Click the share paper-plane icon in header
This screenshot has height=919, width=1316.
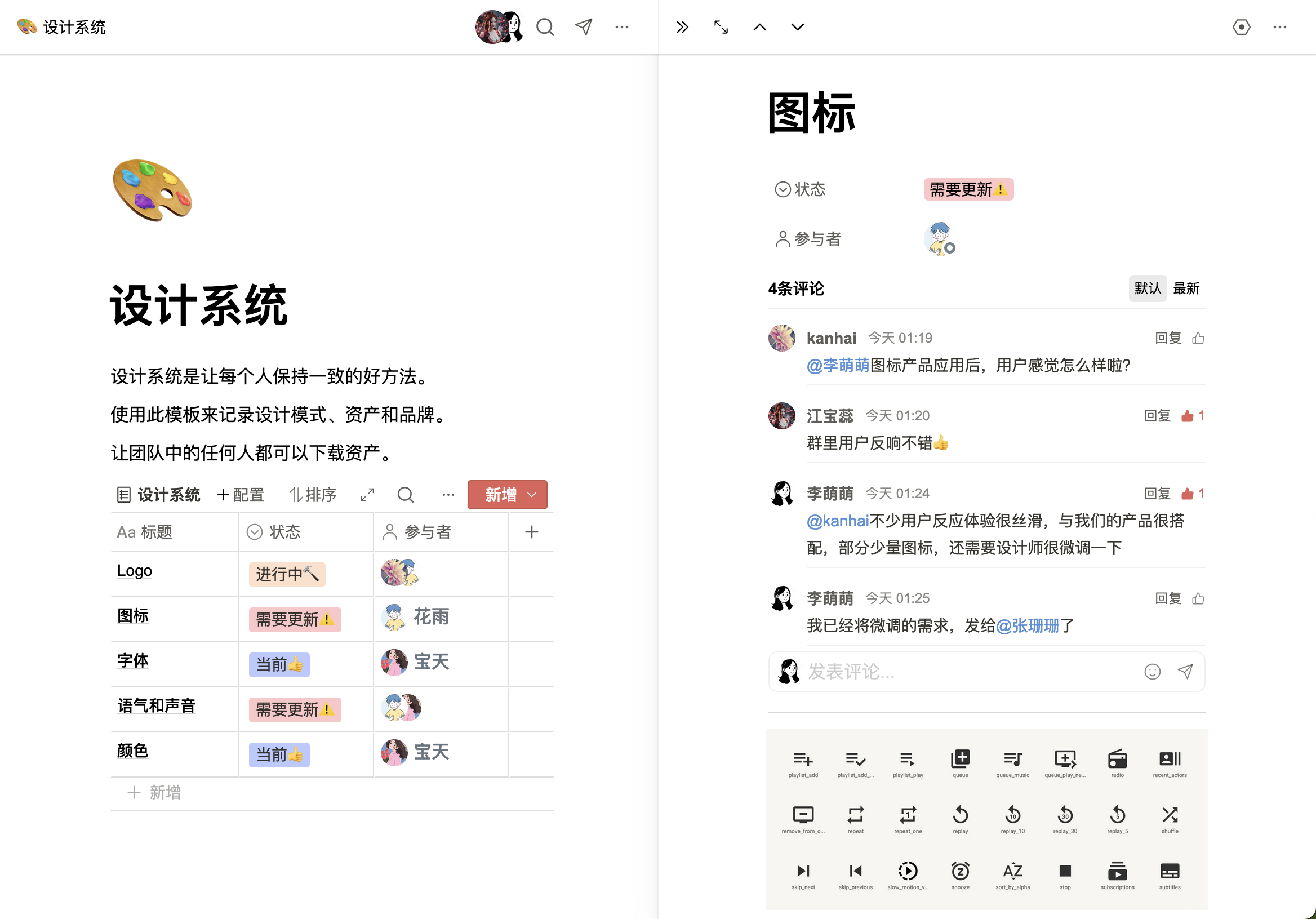click(x=584, y=27)
